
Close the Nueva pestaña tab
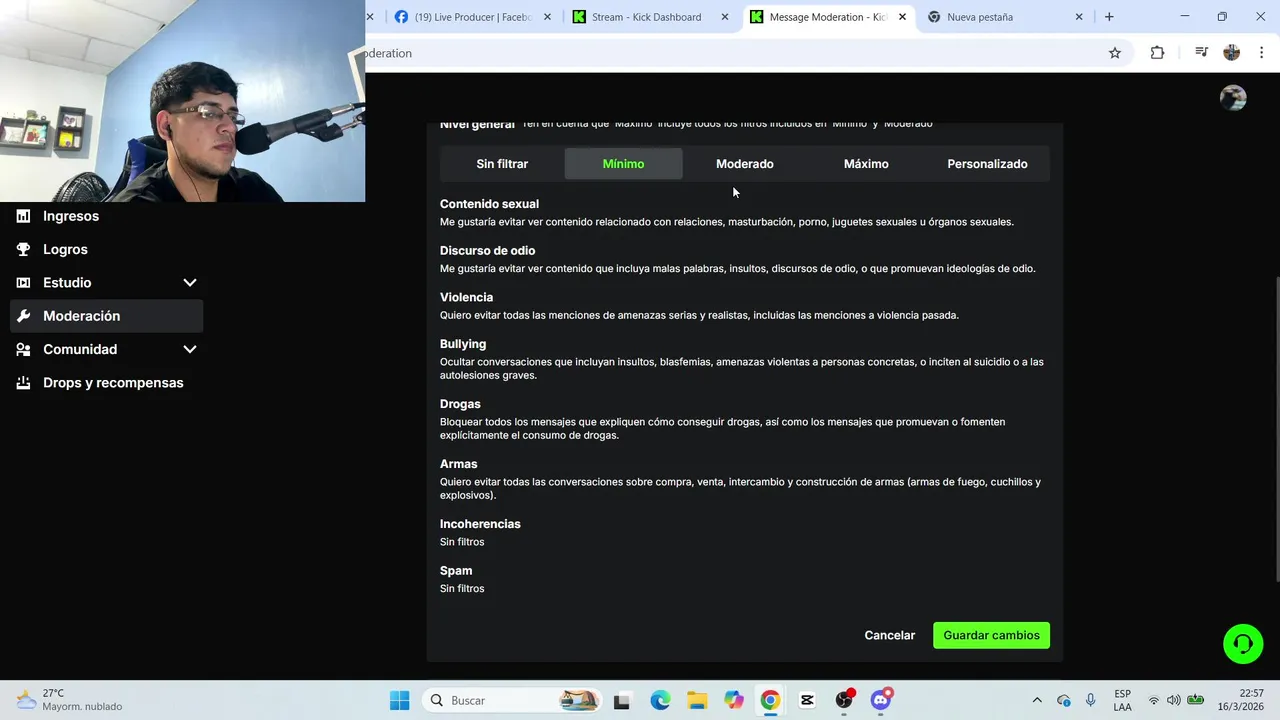click(x=1079, y=17)
